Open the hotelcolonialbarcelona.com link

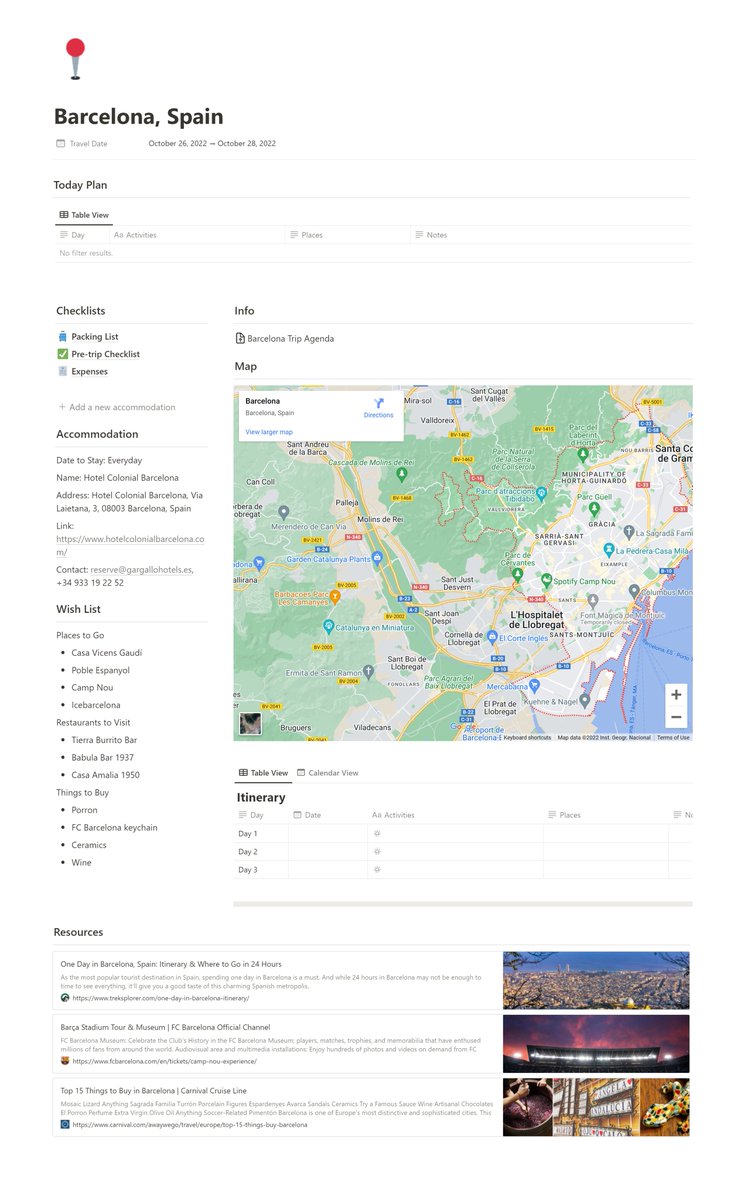[130, 545]
